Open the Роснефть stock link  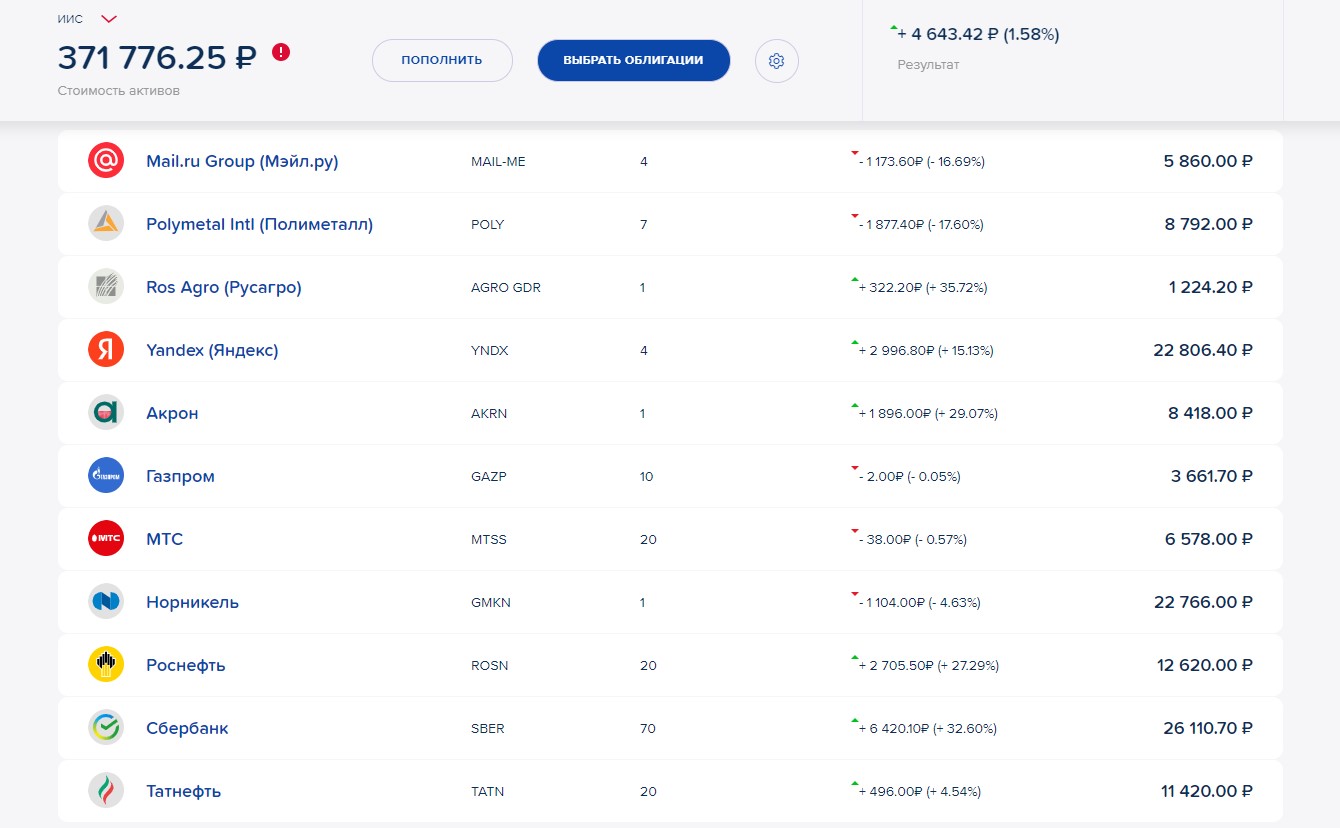pyautogui.click(x=186, y=665)
